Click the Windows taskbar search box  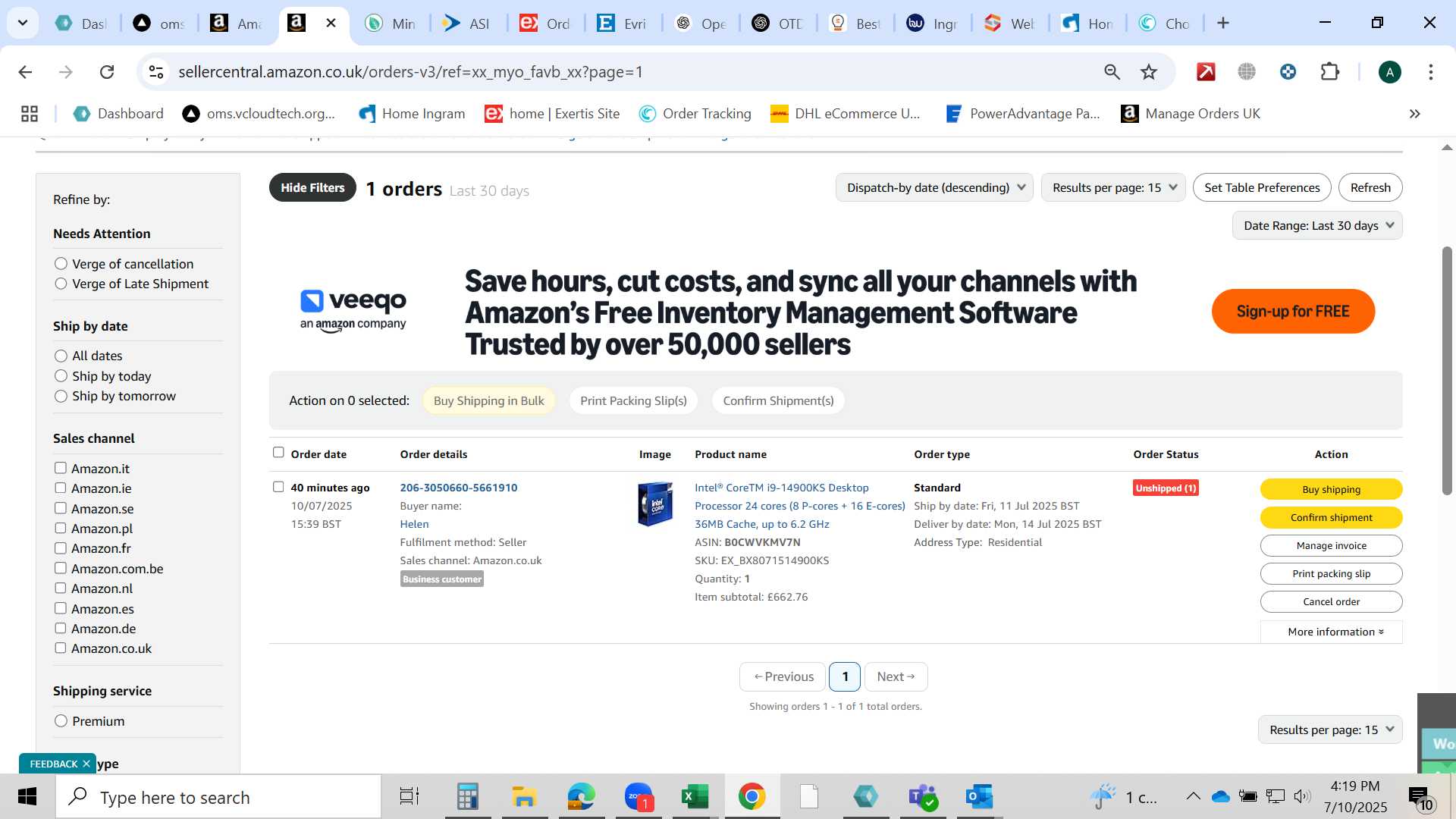[218, 797]
